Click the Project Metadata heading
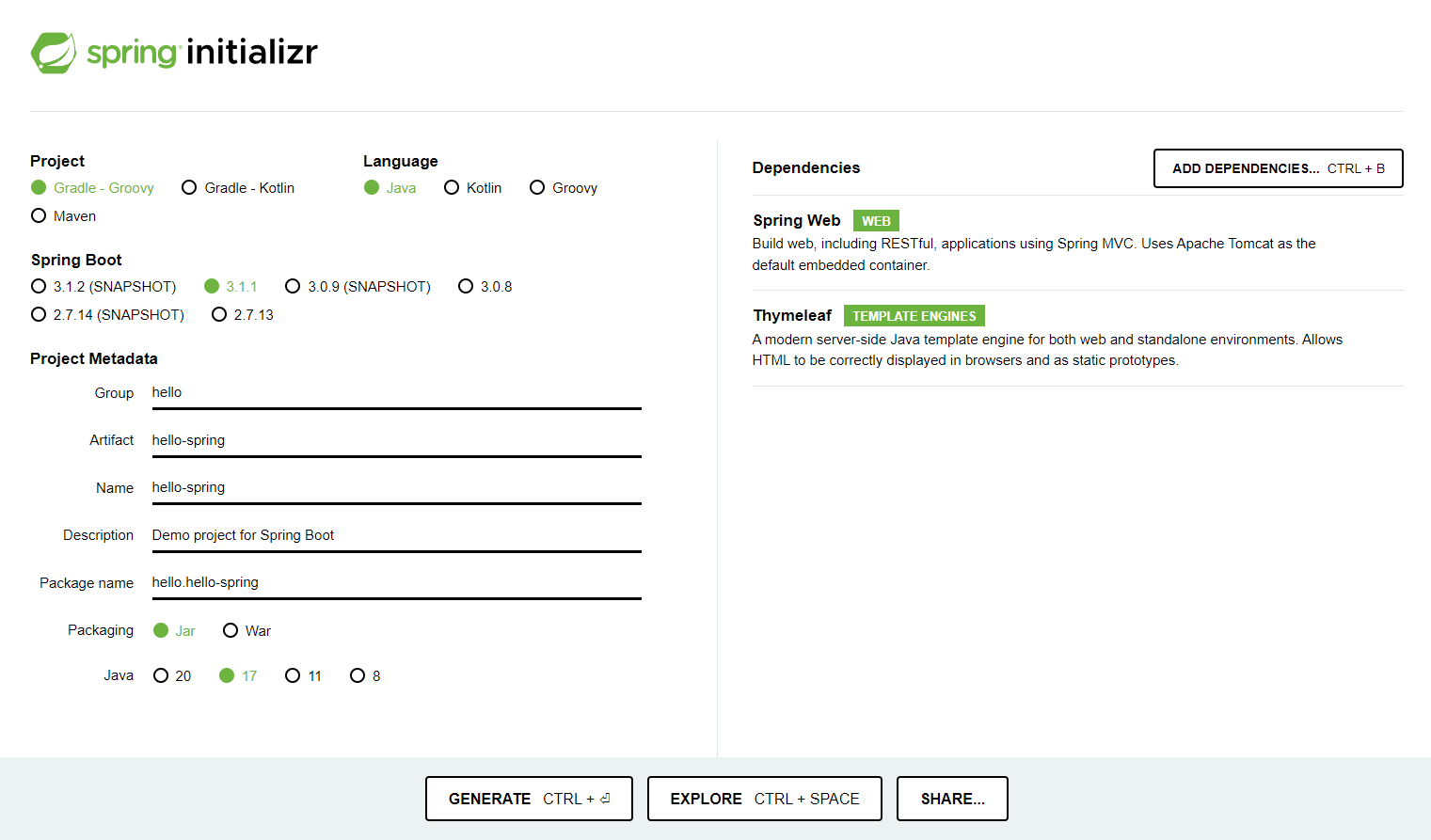 point(94,359)
